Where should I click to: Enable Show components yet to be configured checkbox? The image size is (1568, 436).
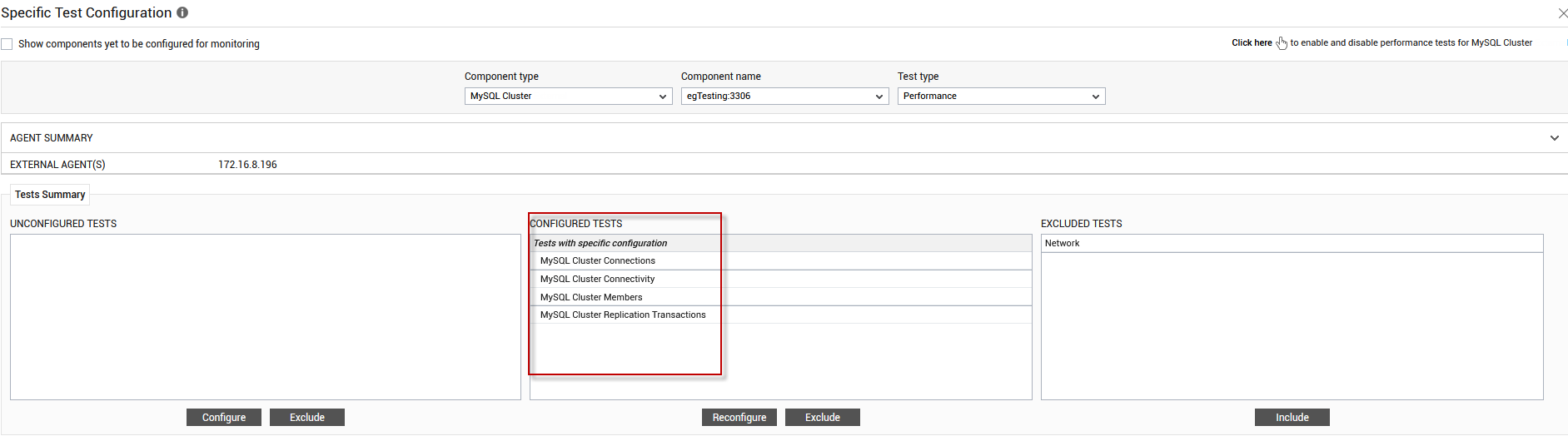(7, 44)
